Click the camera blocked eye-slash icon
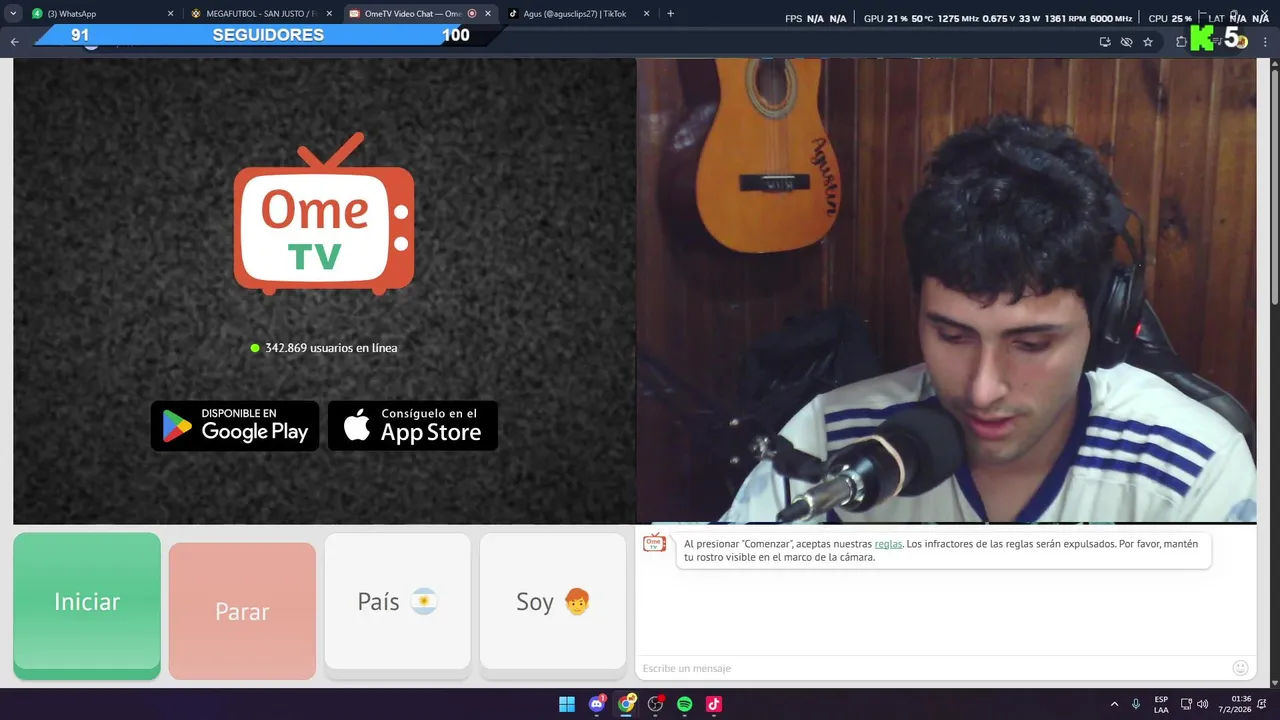This screenshot has height=720, width=1280. [x=1126, y=42]
